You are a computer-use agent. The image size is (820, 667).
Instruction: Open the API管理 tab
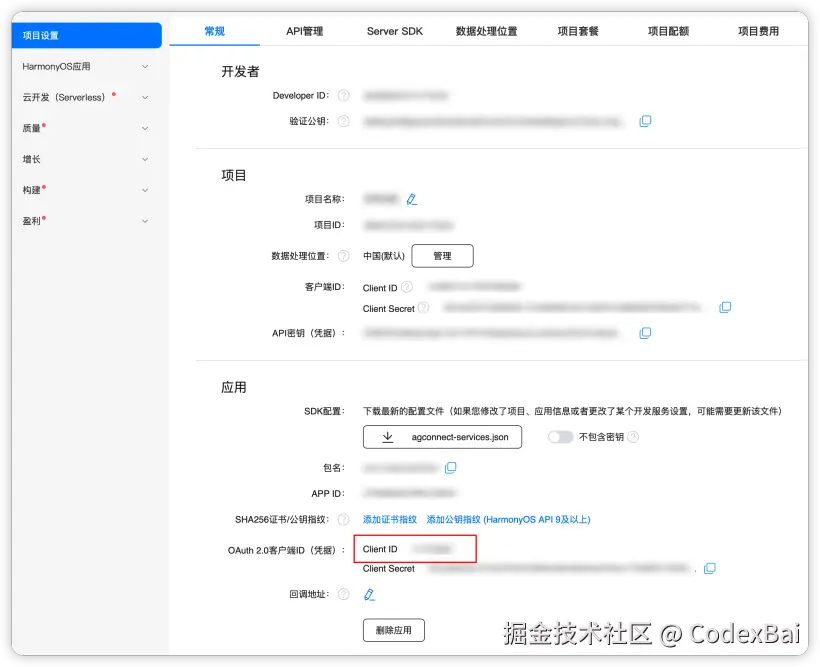tap(304, 31)
